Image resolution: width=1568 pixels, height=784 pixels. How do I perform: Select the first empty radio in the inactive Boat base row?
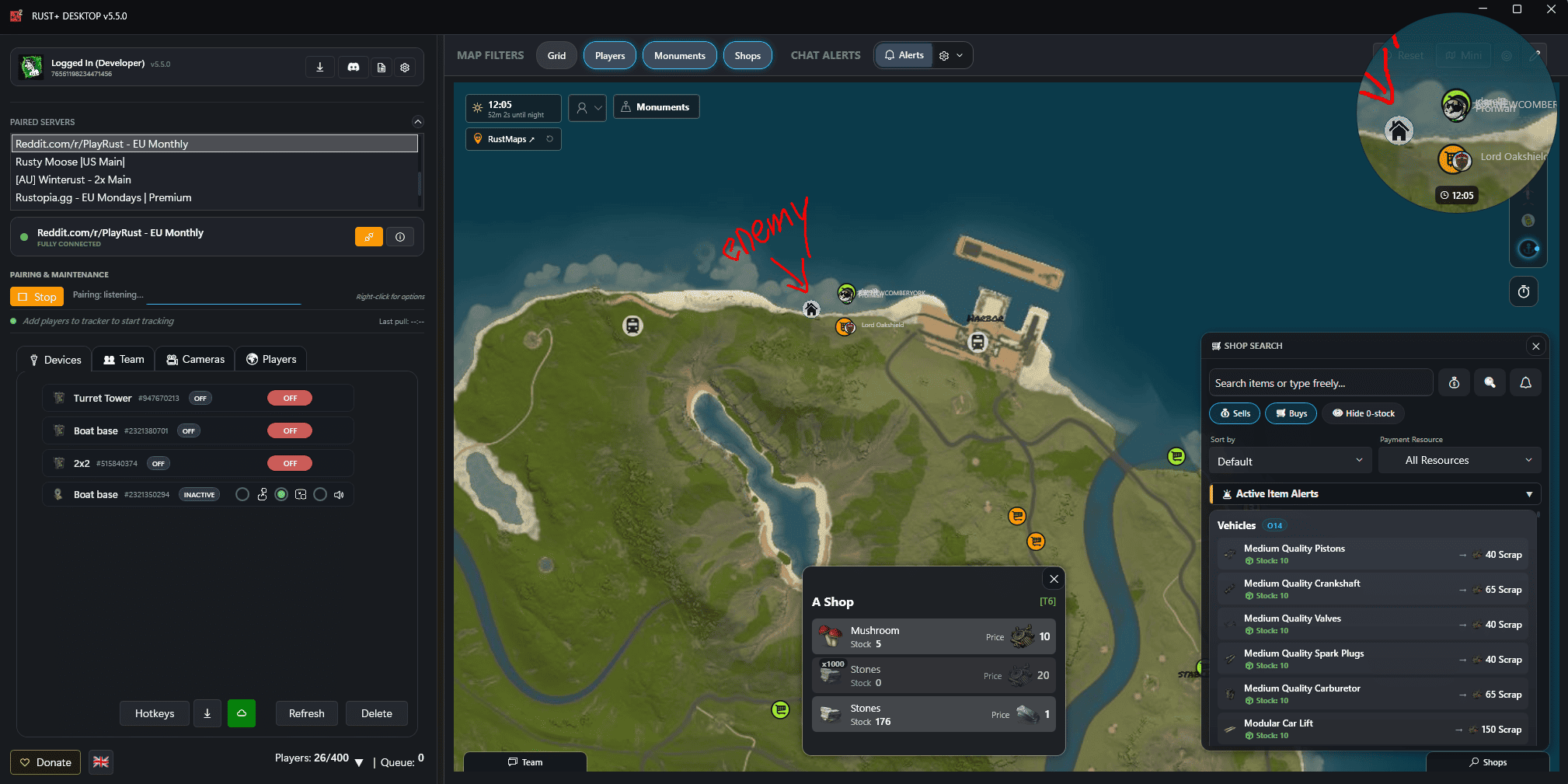pyautogui.click(x=242, y=495)
